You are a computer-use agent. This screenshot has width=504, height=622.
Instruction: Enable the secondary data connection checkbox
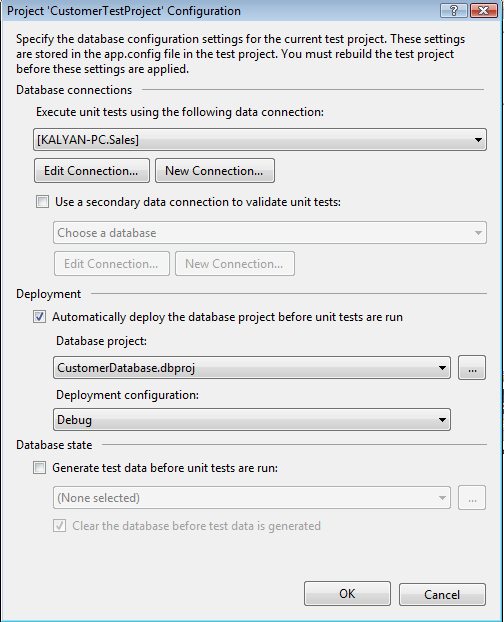(x=42, y=202)
